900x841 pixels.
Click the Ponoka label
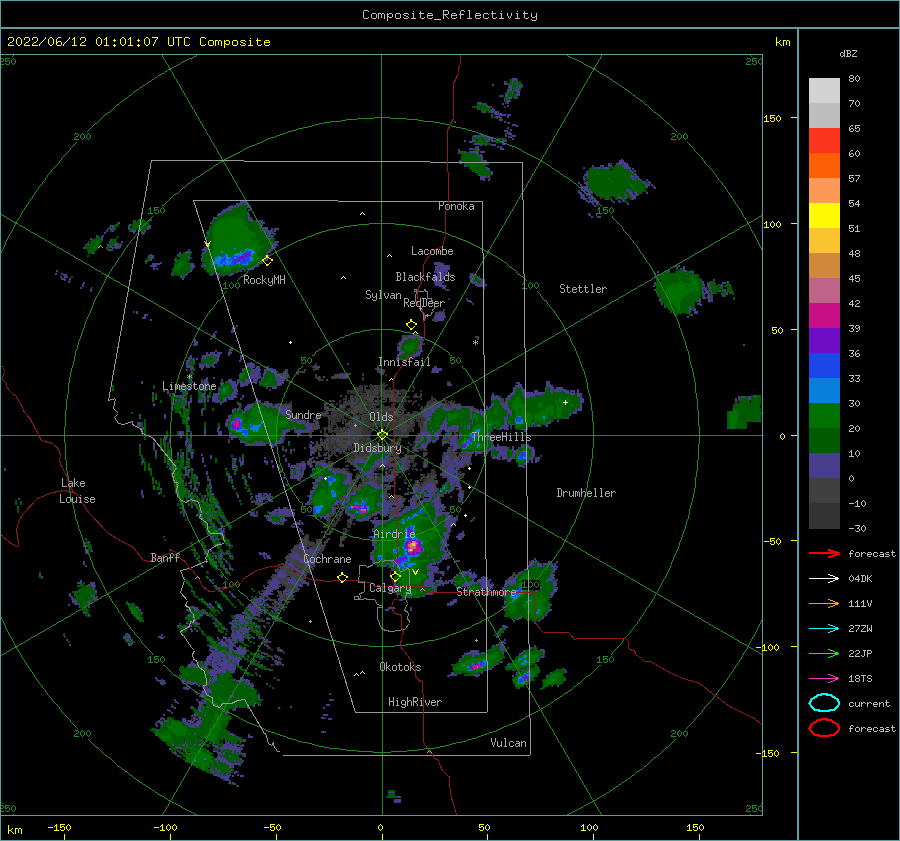[x=456, y=206]
